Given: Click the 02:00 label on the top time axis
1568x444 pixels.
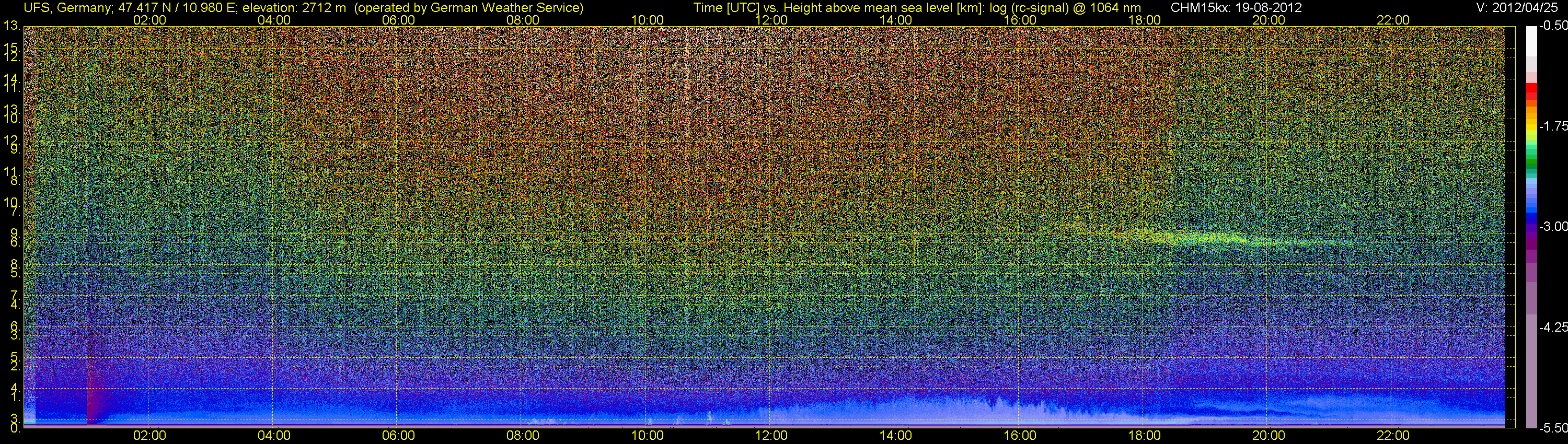Looking at the screenshot, I should [149, 20].
